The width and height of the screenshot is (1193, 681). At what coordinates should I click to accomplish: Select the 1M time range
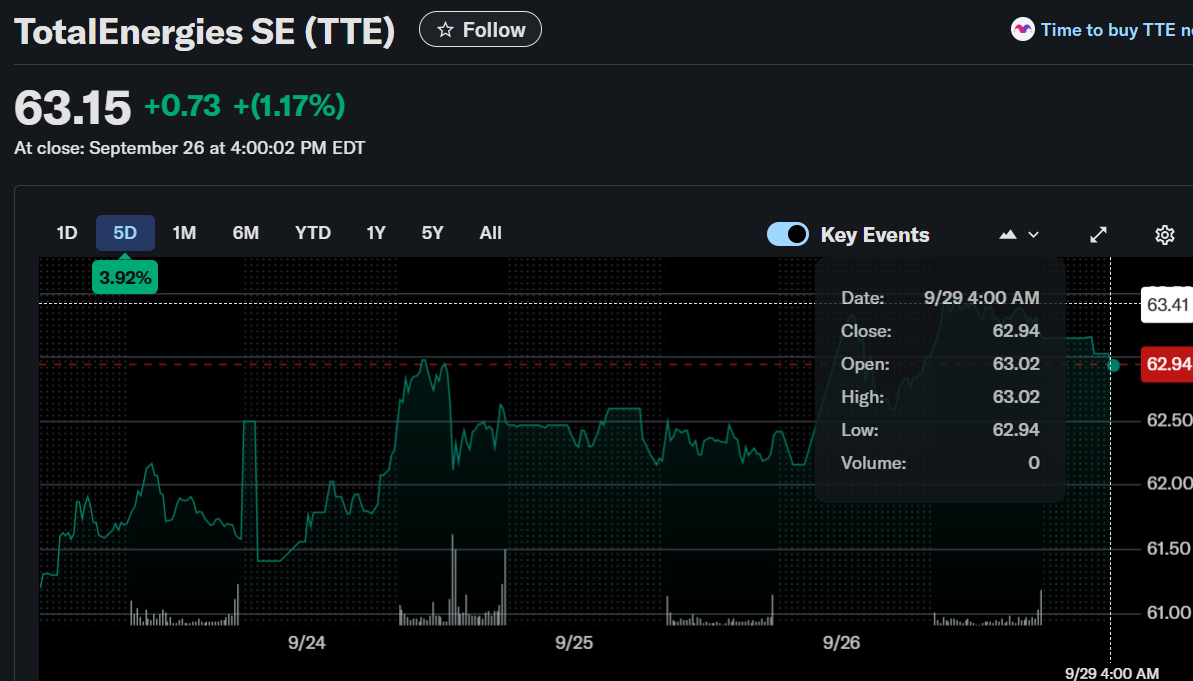pyautogui.click(x=184, y=233)
